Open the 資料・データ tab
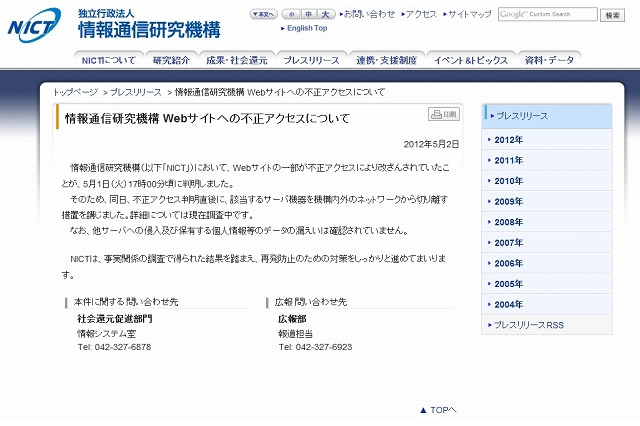The image size is (640, 426). tap(549, 60)
